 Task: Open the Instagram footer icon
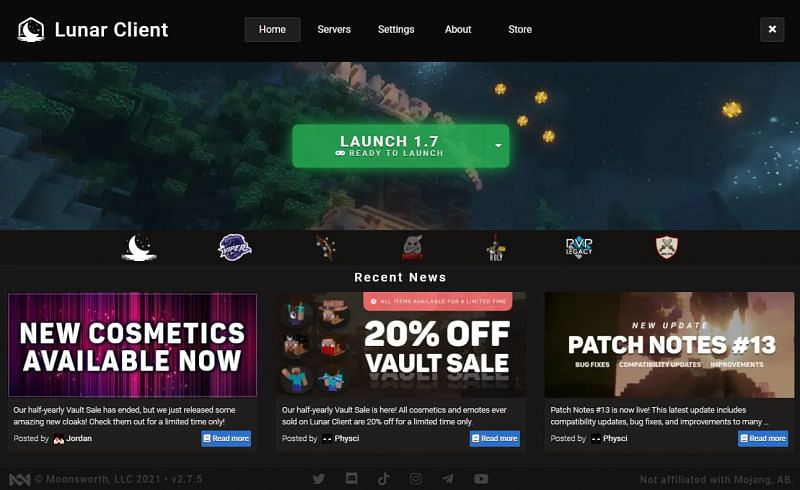[416, 479]
